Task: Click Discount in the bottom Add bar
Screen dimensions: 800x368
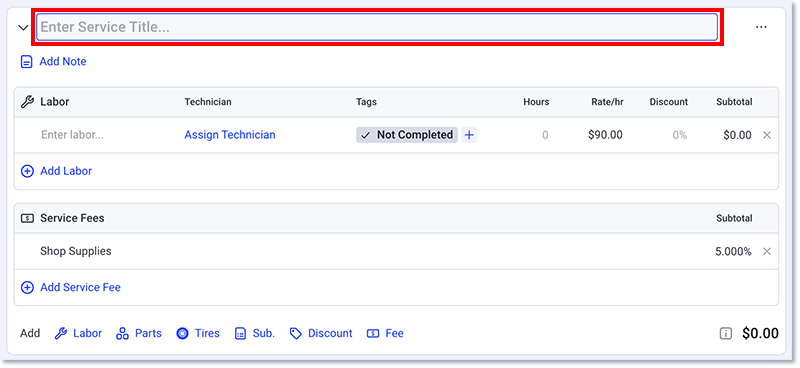Action: (330, 333)
